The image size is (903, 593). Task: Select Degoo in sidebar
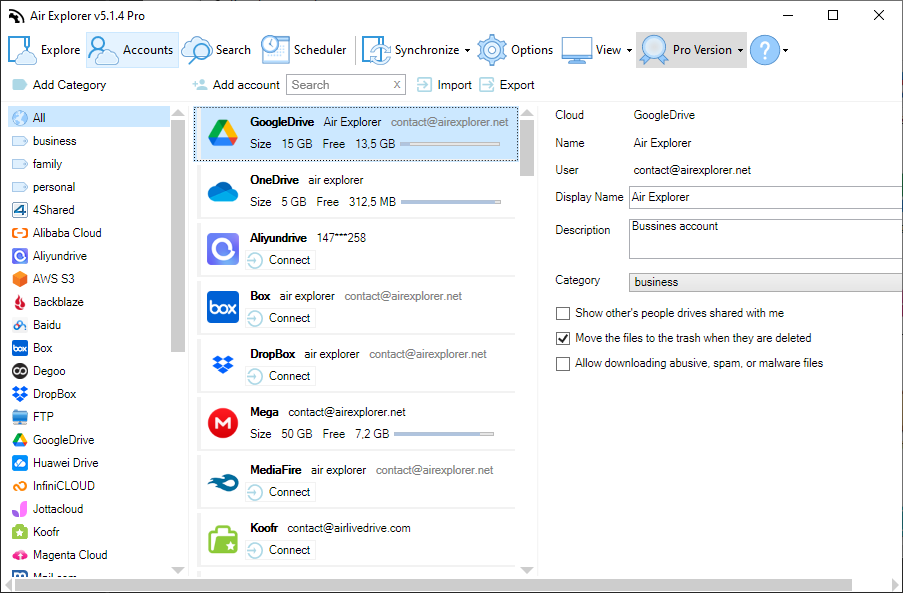(x=89, y=371)
